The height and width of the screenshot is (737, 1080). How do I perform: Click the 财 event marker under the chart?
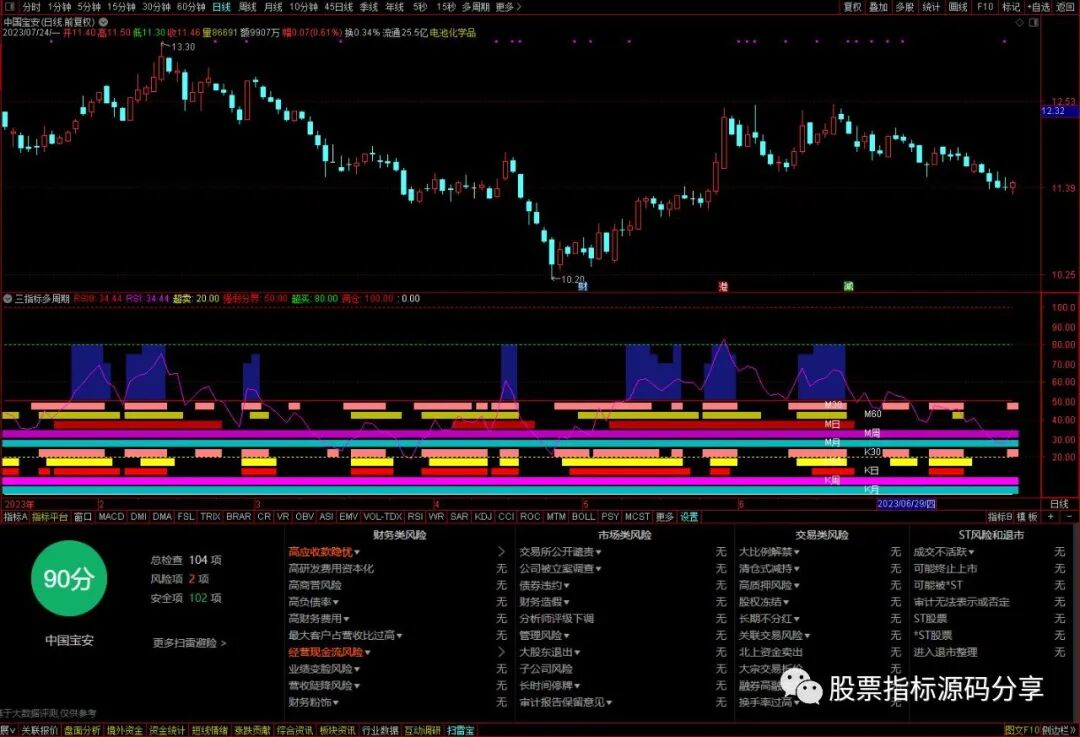tap(583, 287)
